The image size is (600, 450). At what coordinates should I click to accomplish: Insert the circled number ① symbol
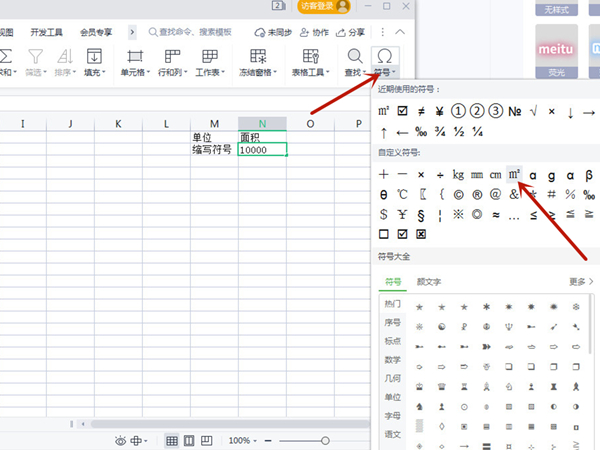coord(458,111)
